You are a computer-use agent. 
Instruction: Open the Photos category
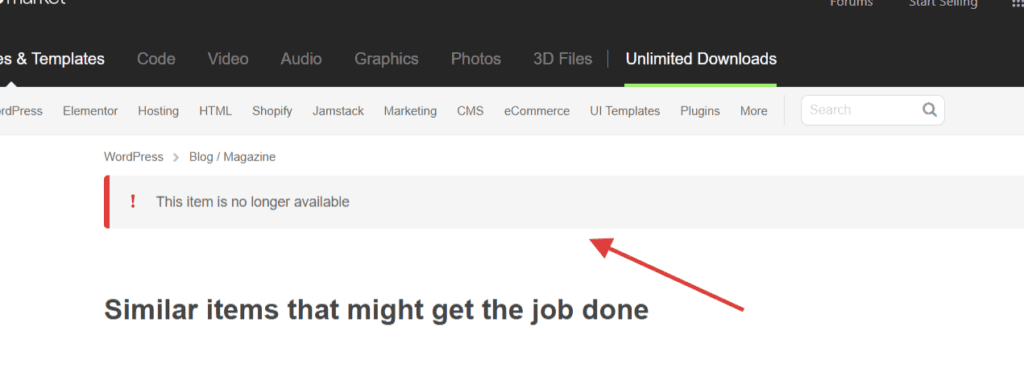[476, 59]
